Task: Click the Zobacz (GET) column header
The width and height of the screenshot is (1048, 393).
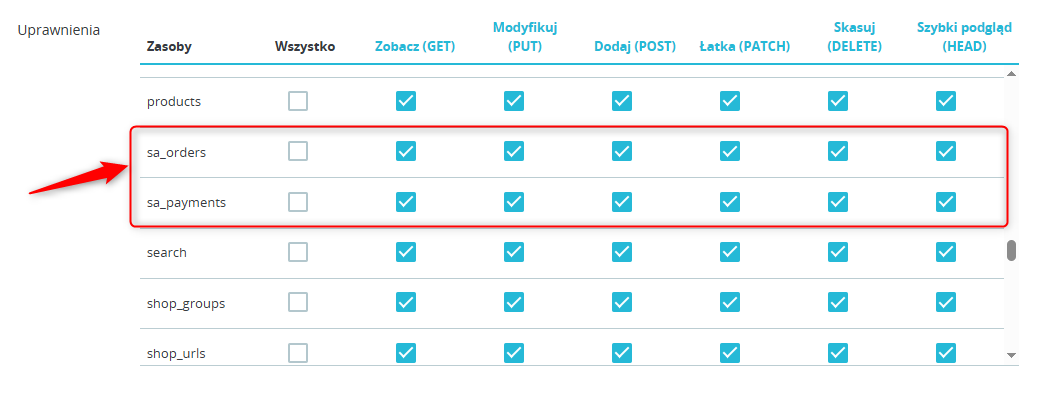Action: pyautogui.click(x=414, y=47)
